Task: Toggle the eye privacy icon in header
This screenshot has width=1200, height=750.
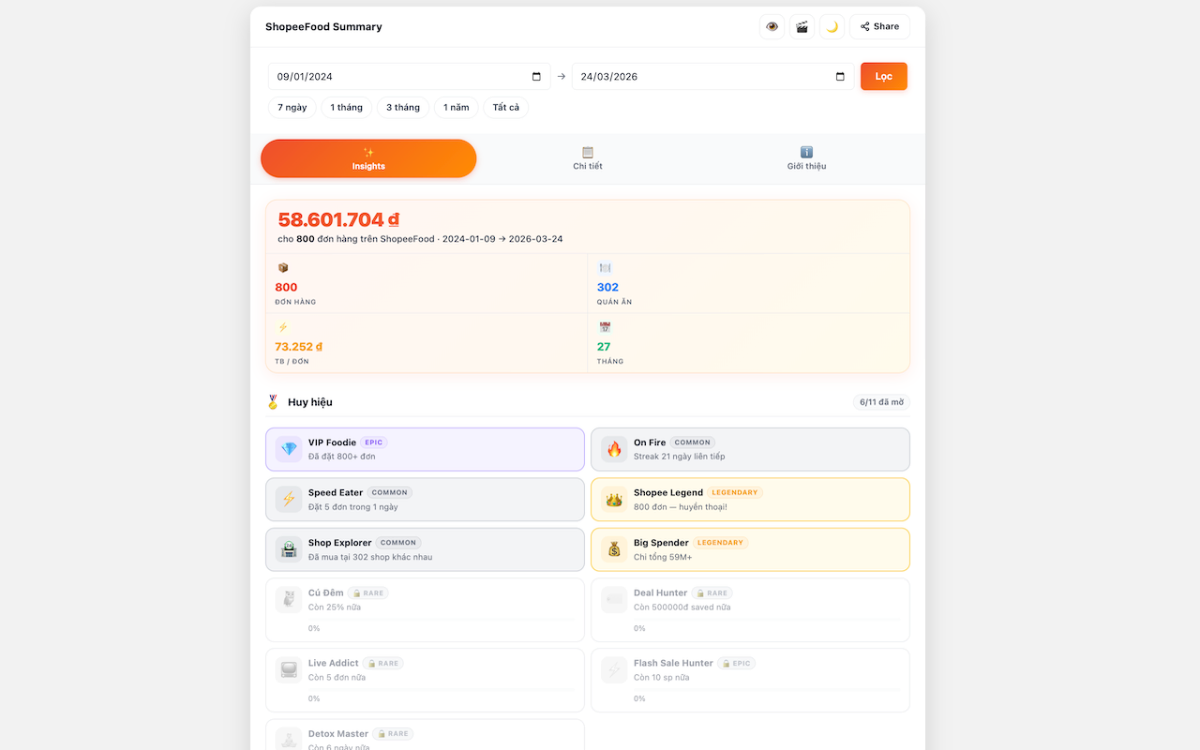Action: tap(772, 27)
